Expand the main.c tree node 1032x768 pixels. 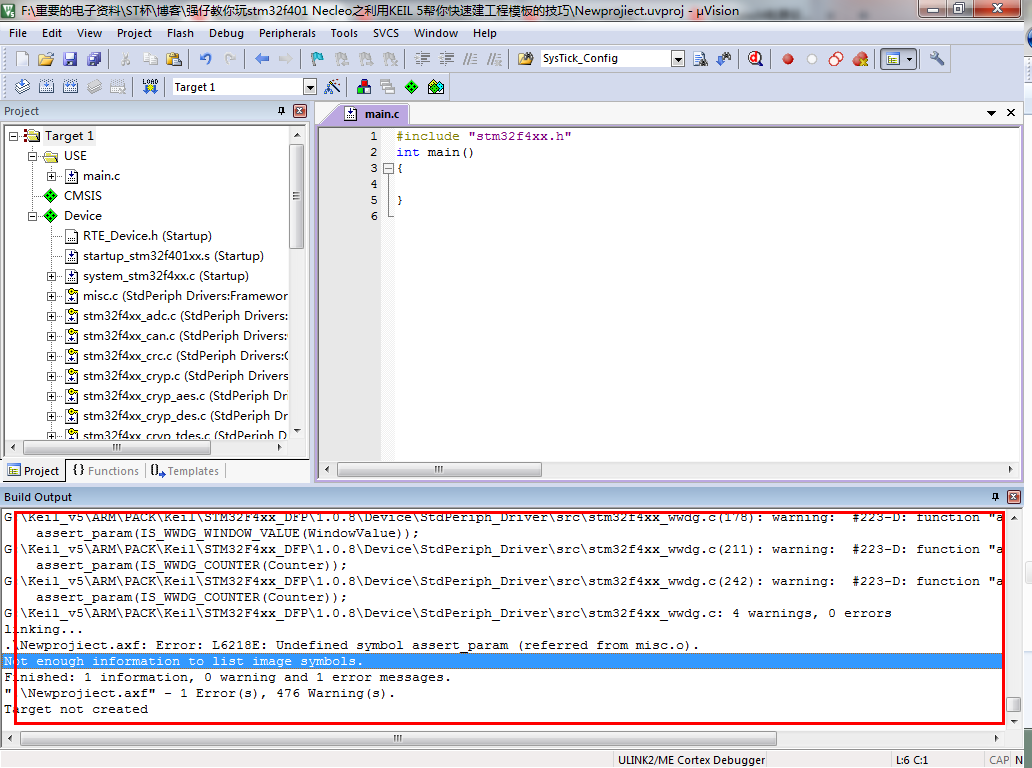tap(51, 176)
